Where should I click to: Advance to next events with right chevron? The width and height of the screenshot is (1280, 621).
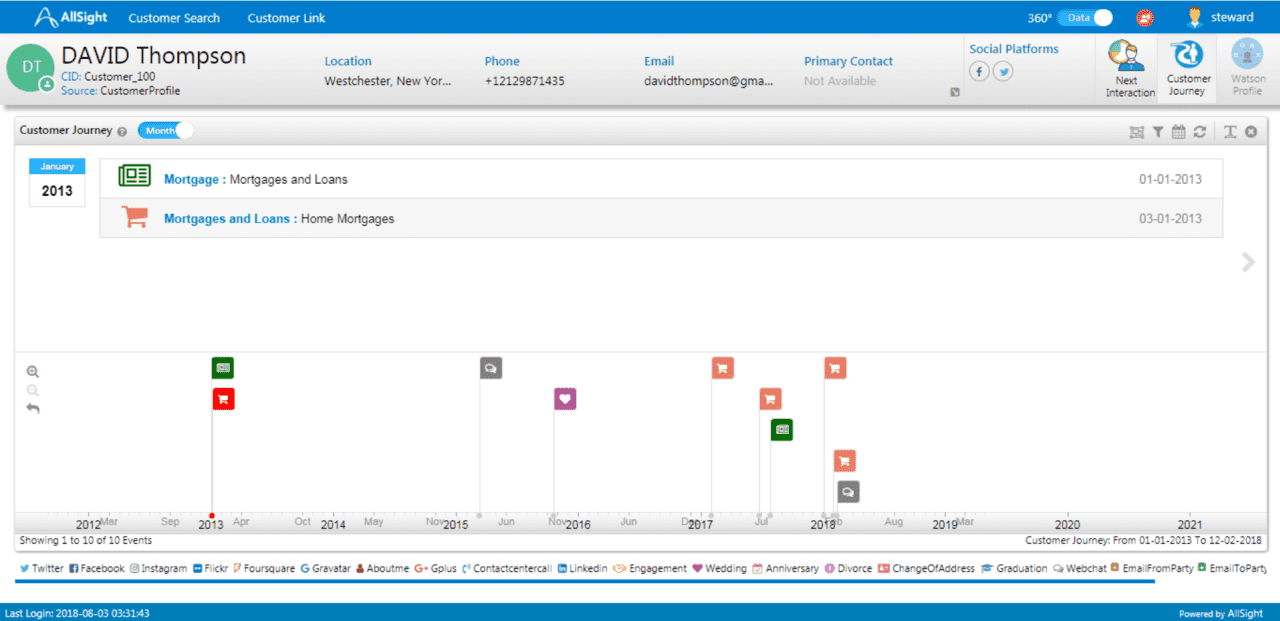pos(1247,262)
